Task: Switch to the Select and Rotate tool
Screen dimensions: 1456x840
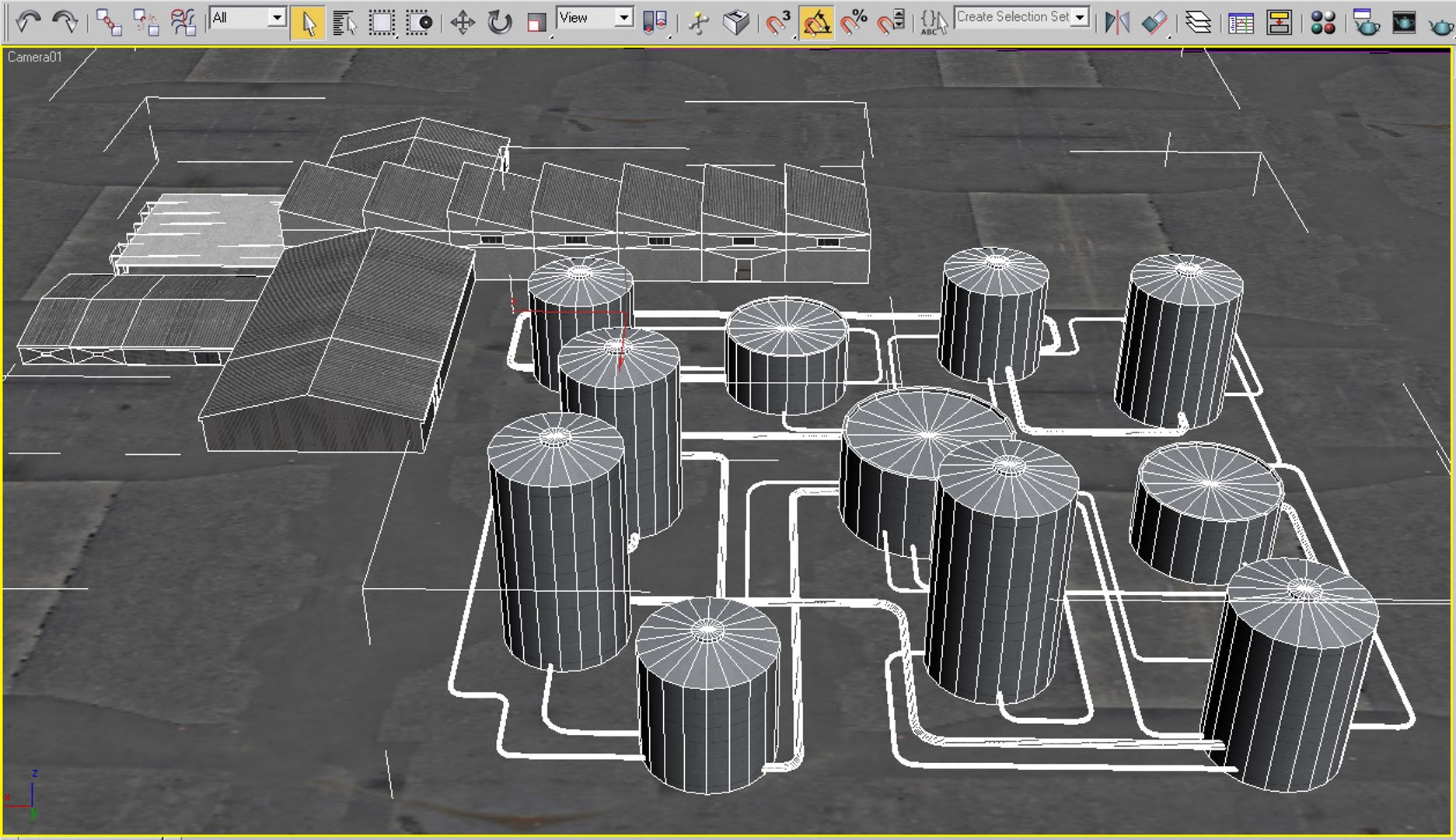Action: 499,22
